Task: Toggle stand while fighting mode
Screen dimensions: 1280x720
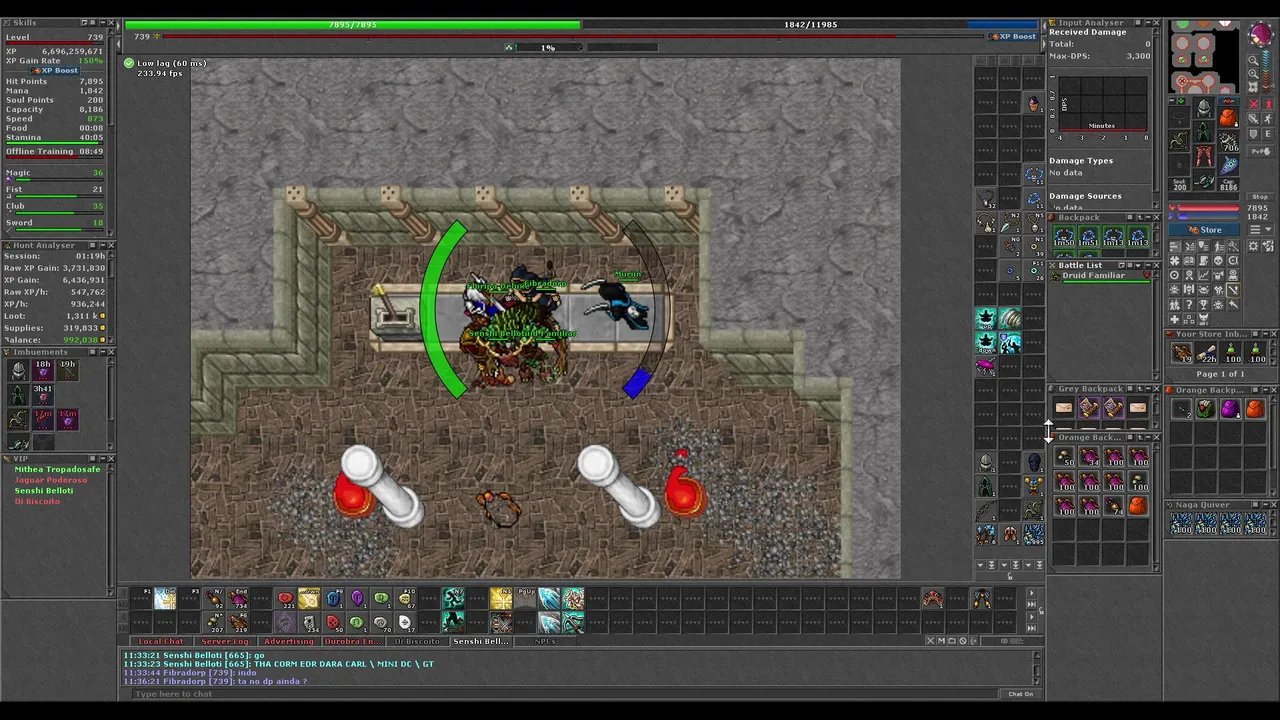Action: click(x=1268, y=104)
